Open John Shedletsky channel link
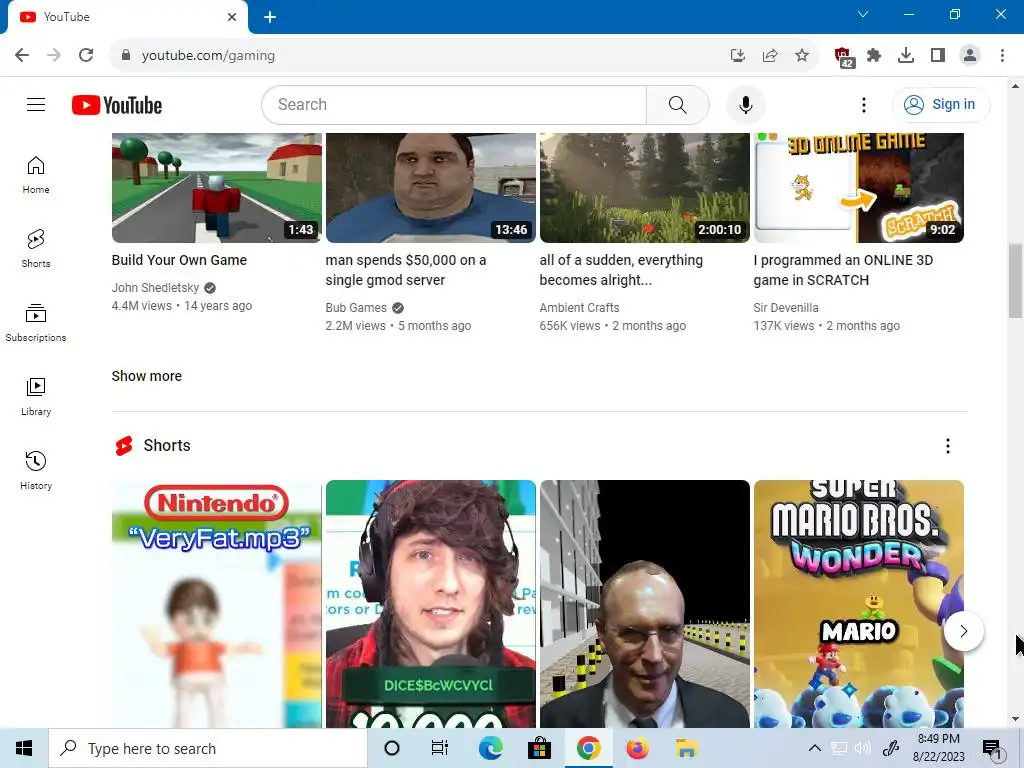This screenshot has width=1024, height=768. (155, 287)
